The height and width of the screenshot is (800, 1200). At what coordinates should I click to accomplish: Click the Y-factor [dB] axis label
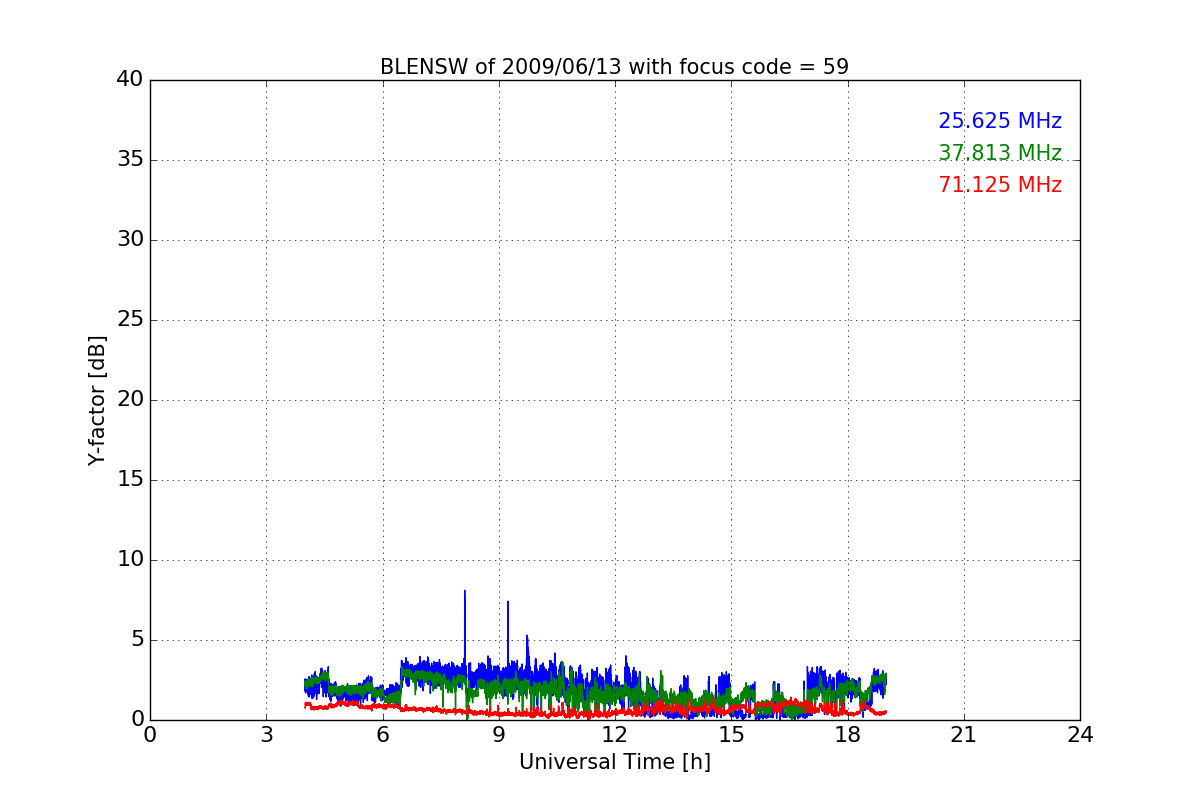tap(97, 400)
